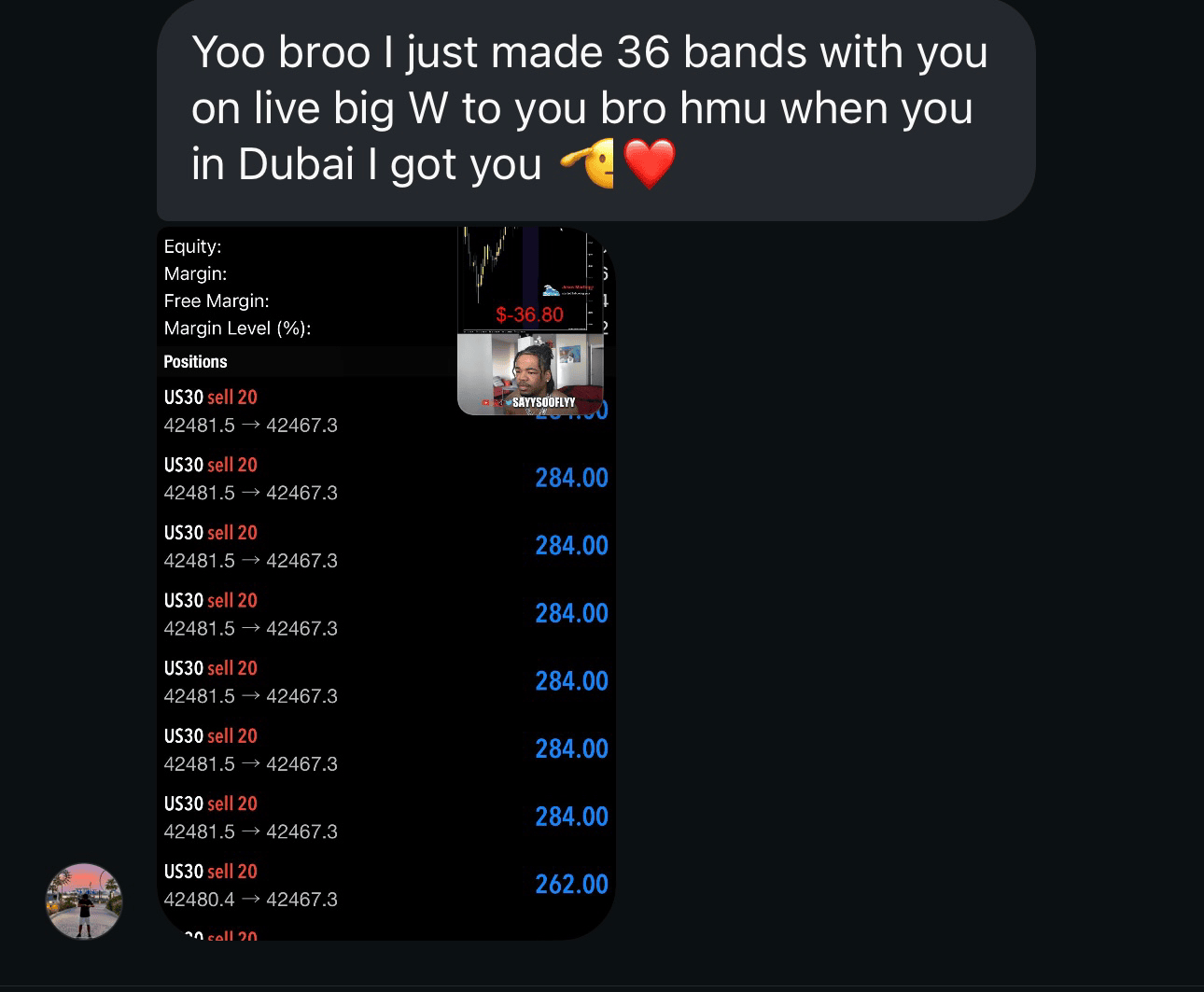Select the 262.00 profit value

[571, 884]
